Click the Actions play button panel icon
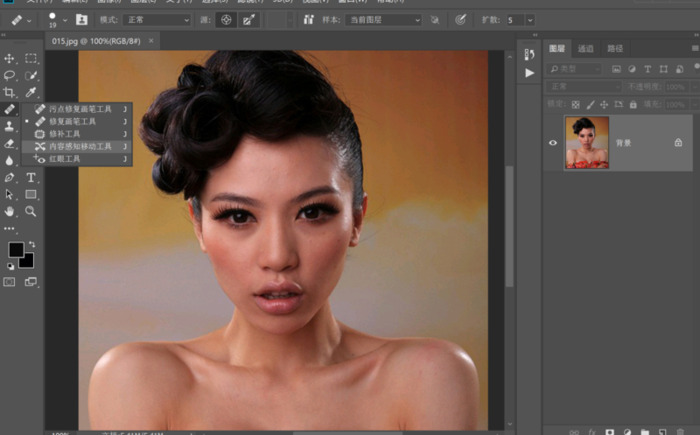This screenshot has height=435, width=700. pos(530,73)
